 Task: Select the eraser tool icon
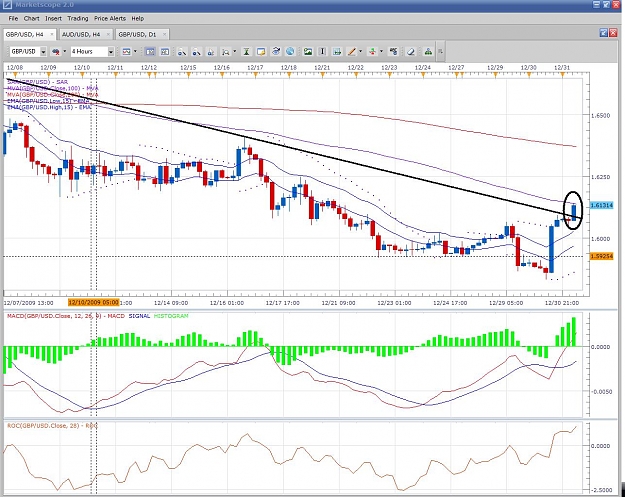411,52
